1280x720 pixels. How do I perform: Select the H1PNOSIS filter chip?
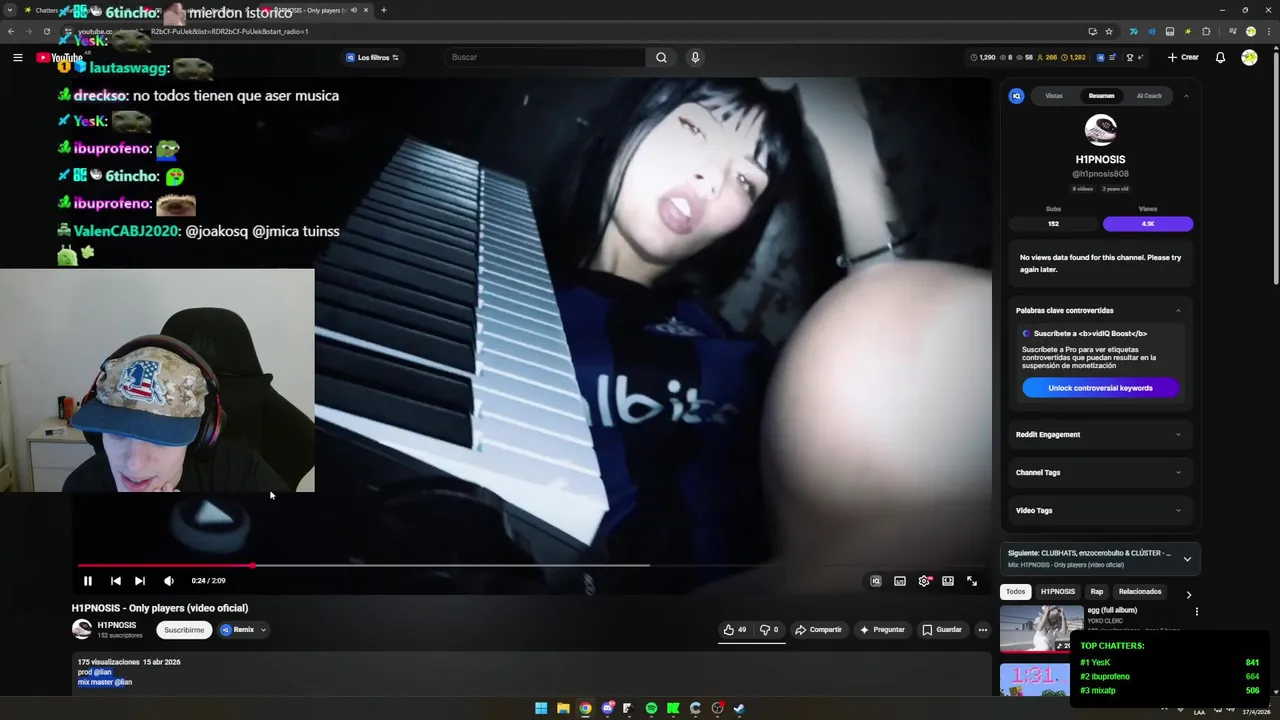[1057, 592]
